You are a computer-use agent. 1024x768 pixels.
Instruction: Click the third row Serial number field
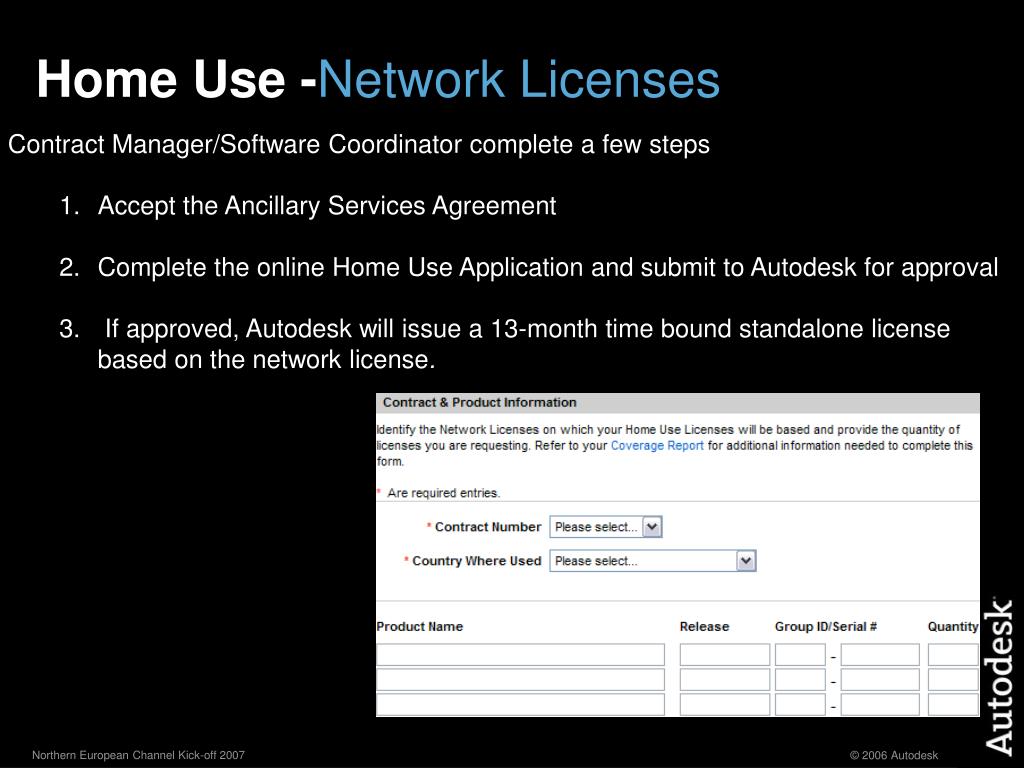tap(880, 705)
